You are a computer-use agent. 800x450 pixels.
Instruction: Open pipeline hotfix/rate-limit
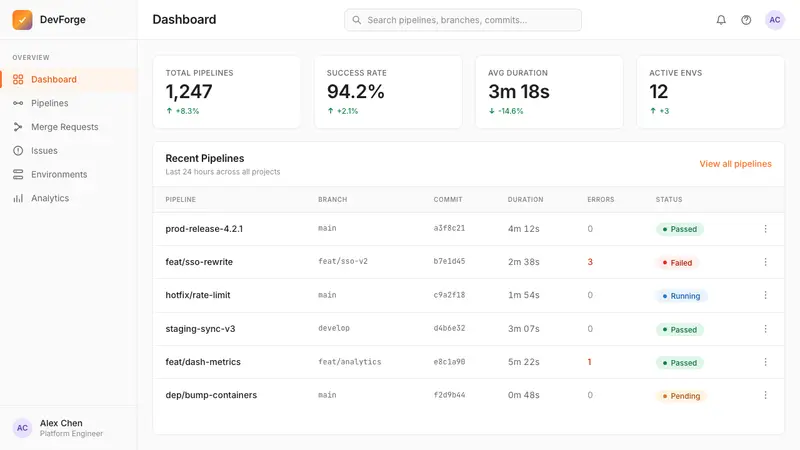click(198, 295)
